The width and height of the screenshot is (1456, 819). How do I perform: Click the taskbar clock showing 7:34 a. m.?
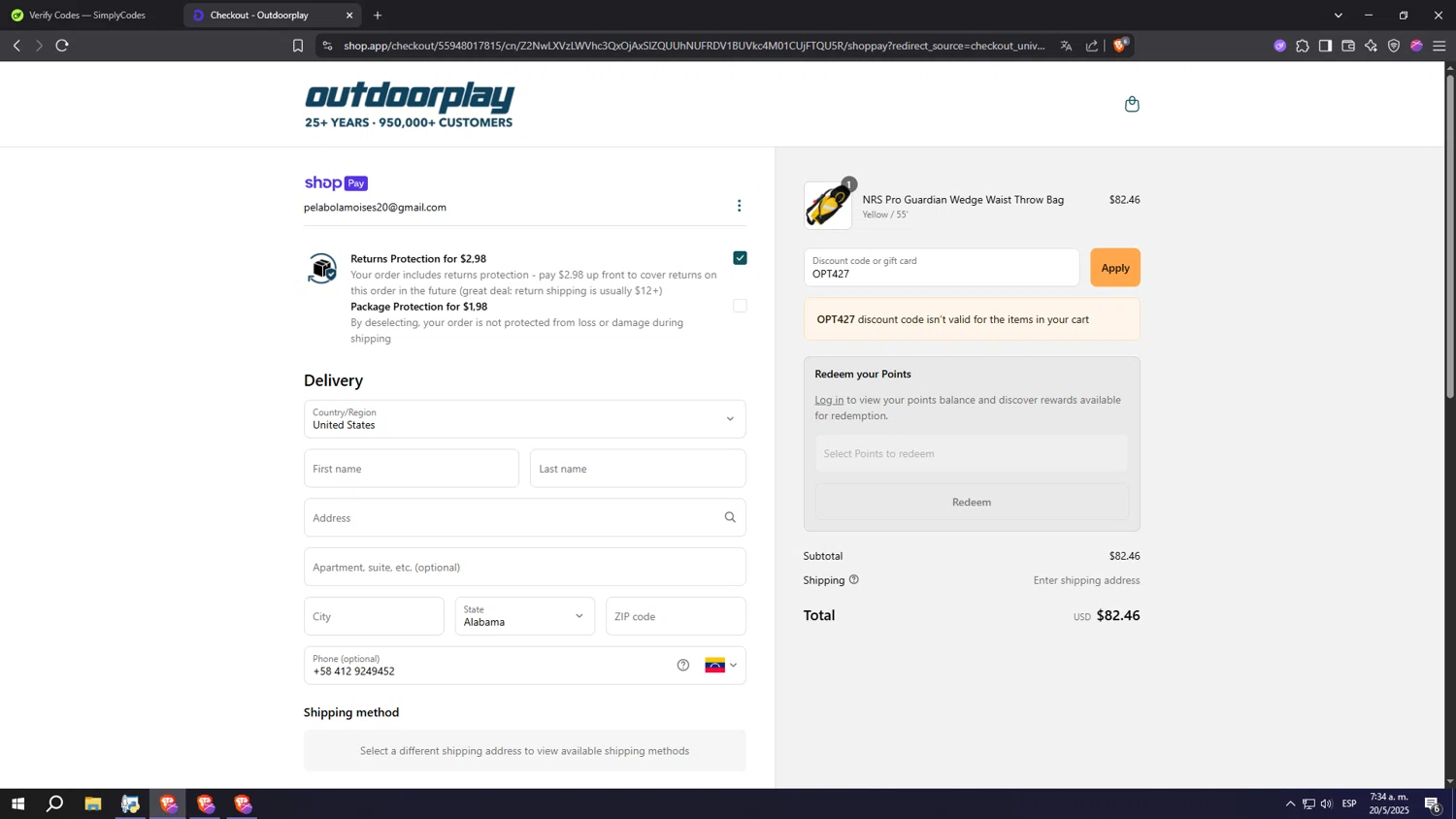click(1389, 803)
